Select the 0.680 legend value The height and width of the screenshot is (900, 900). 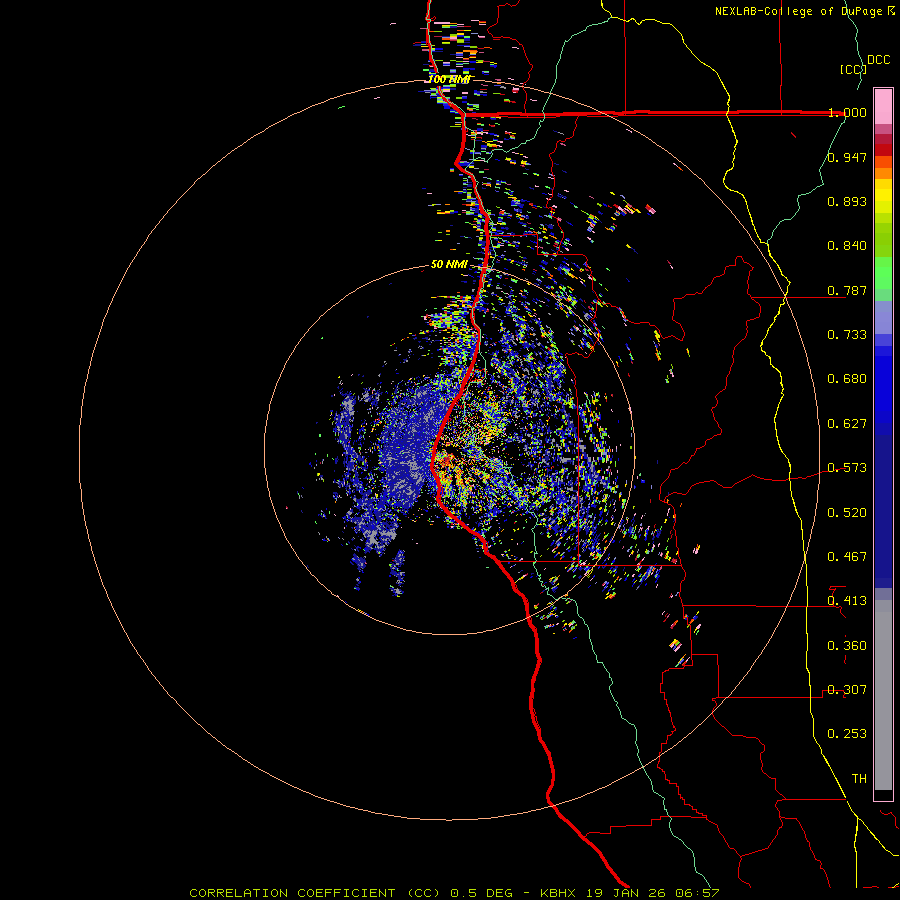847,379
